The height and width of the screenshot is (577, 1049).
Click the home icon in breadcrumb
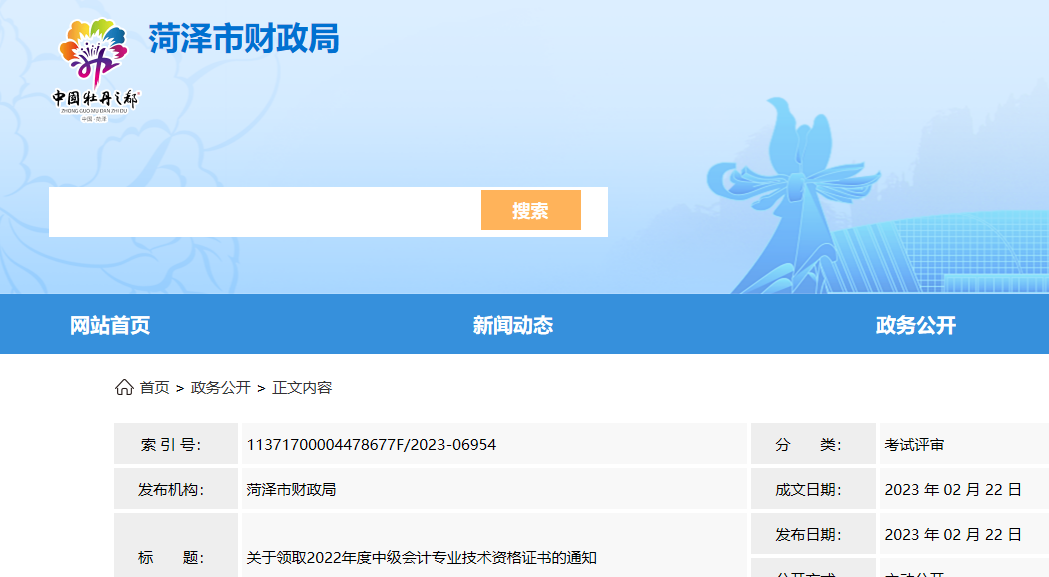tap(124, 388)
